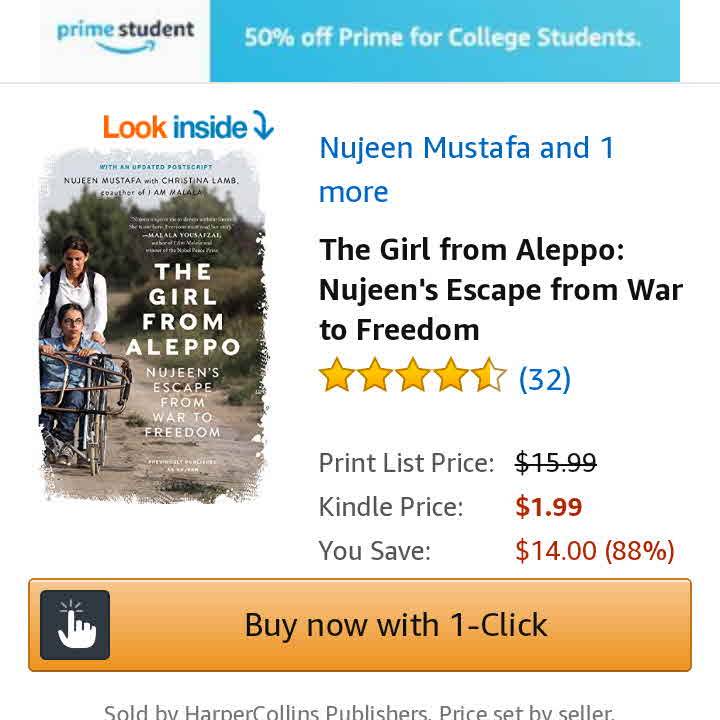This screenshot has width=720, height=720.
Task: Open the Nujeen Mustafa and 1 more author link
Action: [467, 169]
